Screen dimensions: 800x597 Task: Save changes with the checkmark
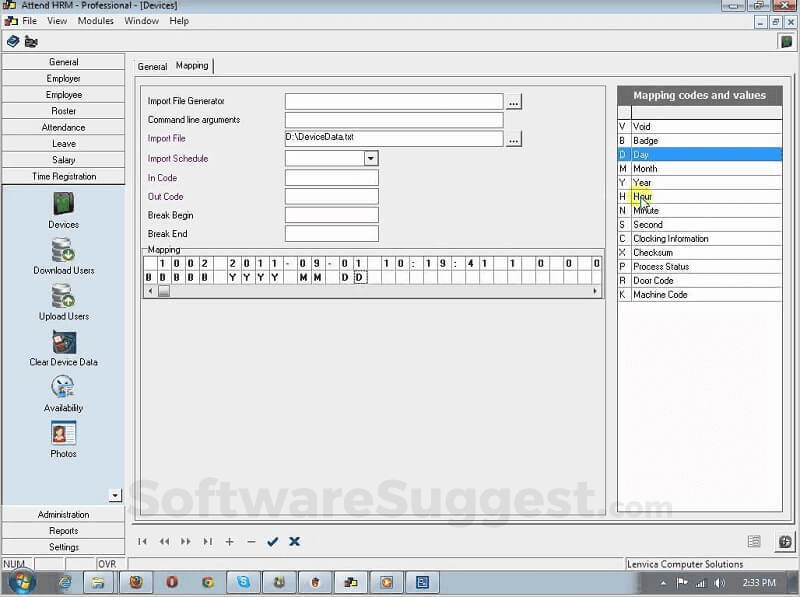[x=272, y=541]
